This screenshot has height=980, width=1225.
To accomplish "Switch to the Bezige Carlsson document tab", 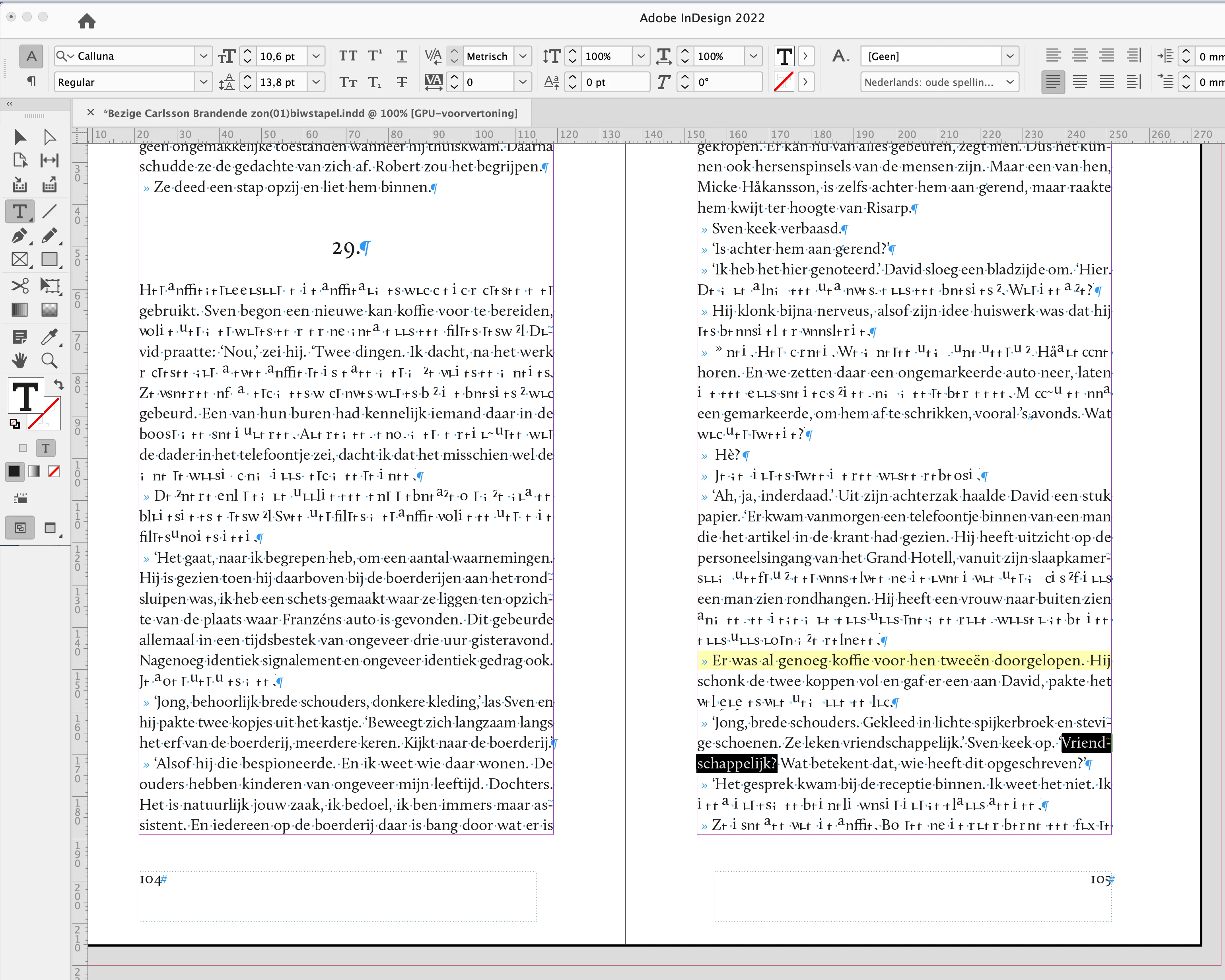I will click(310, 113).
